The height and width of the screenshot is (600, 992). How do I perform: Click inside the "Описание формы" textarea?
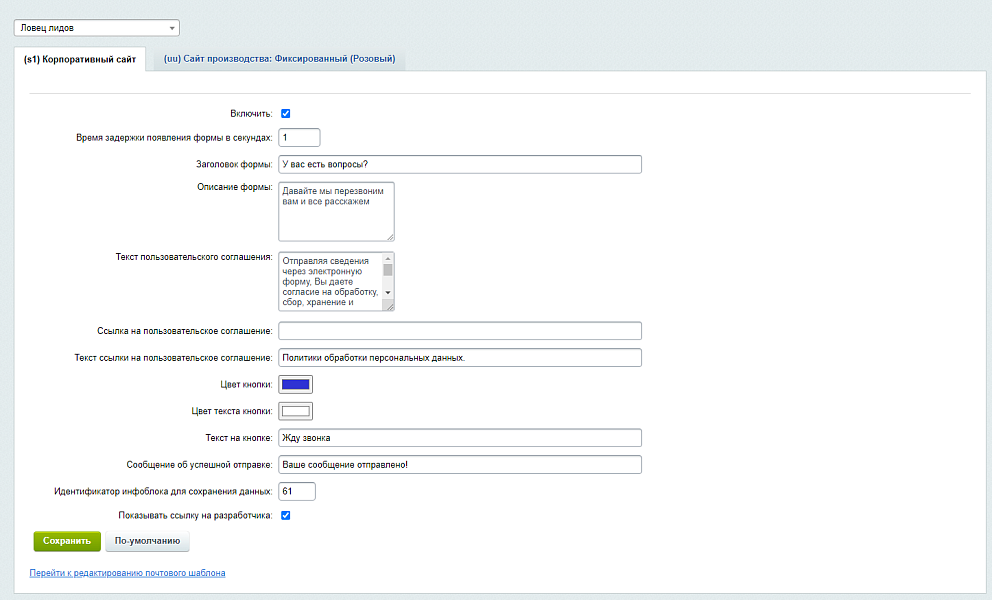pyautogui.click(x=335, y=211)
